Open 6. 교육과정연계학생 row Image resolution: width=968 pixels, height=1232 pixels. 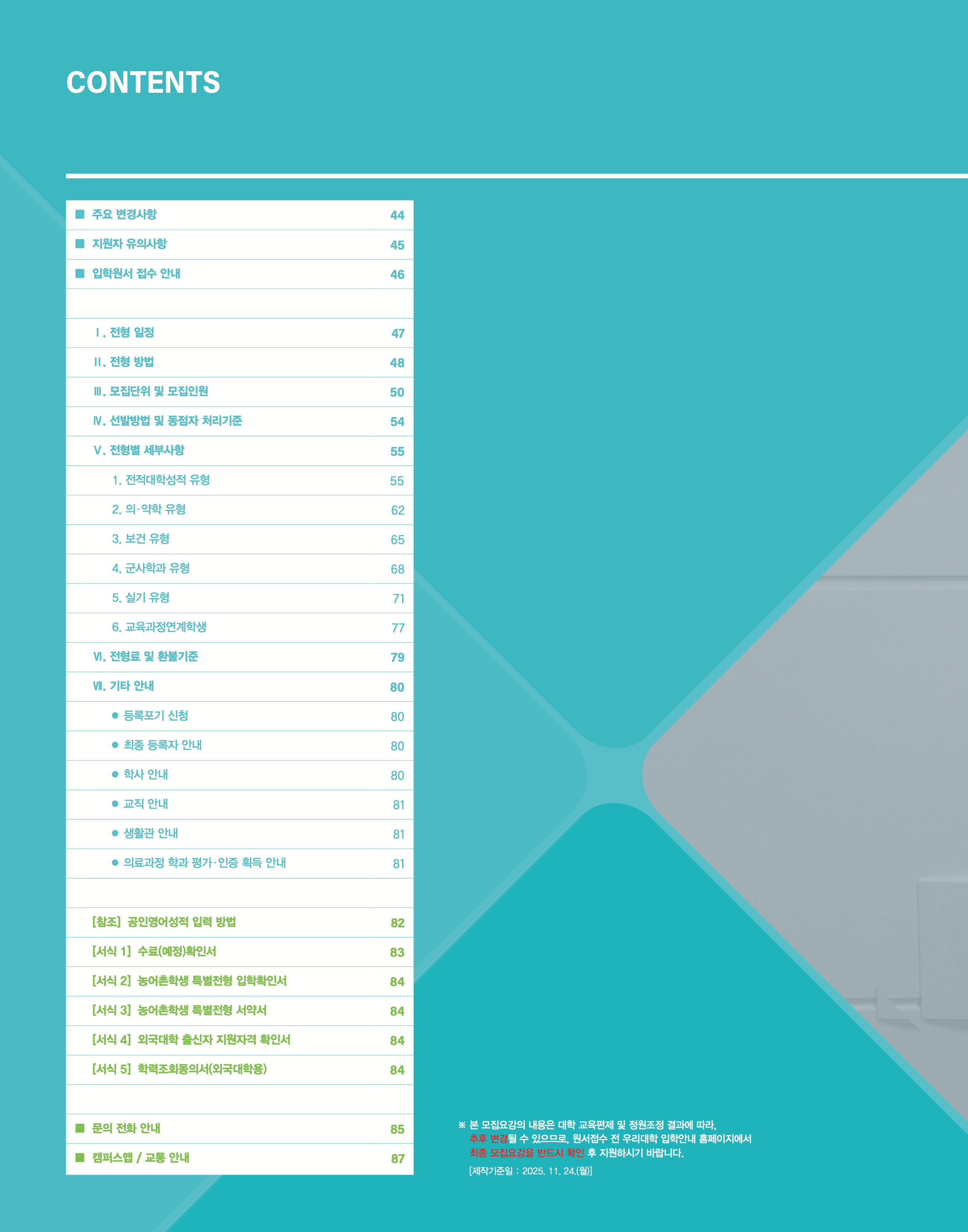pyautogui.click(x=239, y=627)
